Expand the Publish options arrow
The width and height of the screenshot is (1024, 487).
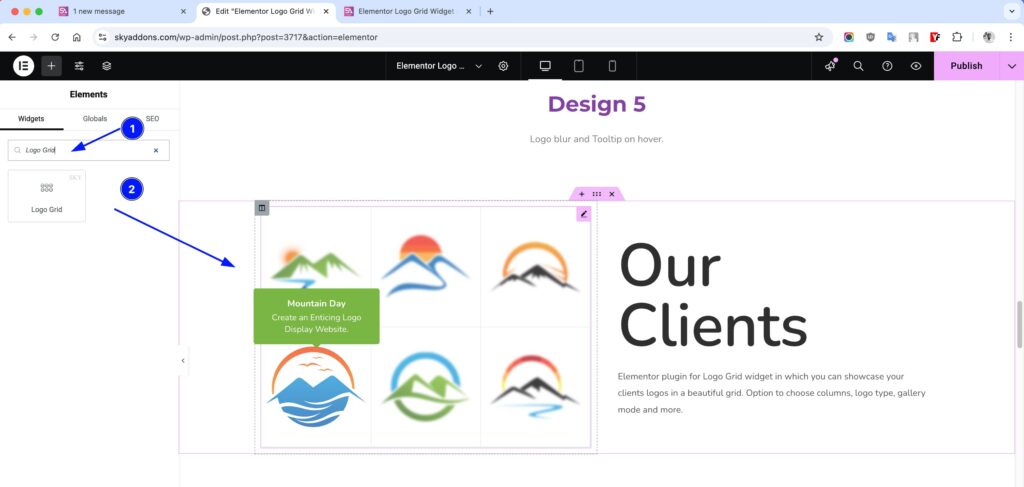(x=1012, y=66)
